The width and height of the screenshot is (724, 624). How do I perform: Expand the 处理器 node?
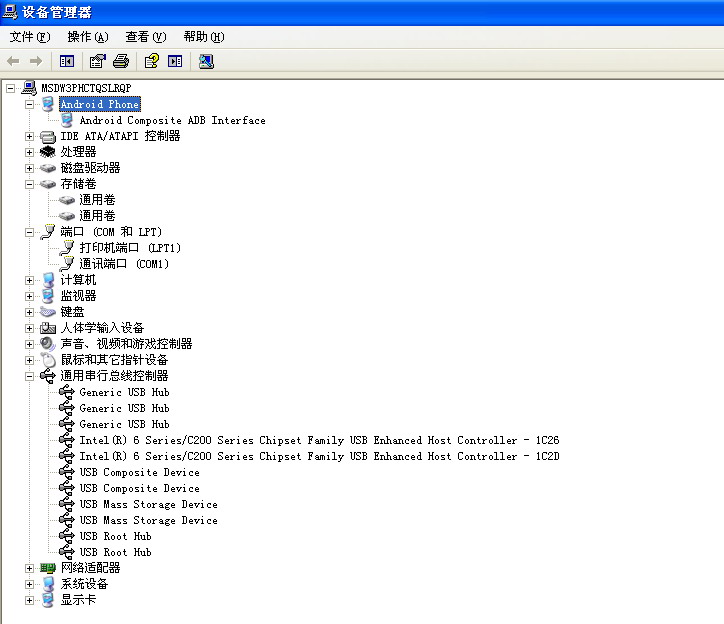point(29,152)
